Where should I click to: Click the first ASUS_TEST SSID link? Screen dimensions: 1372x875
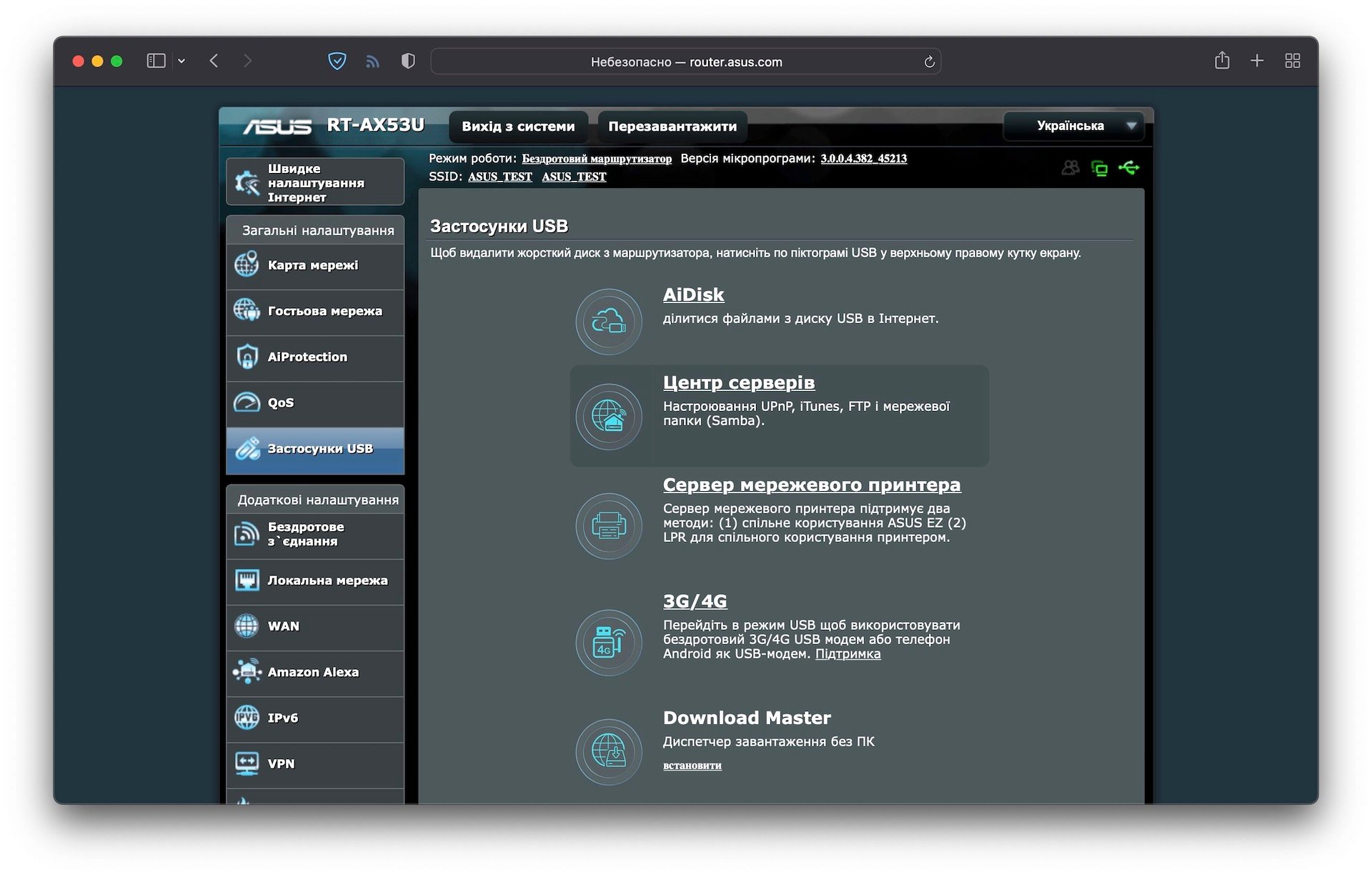pyautogui.click(x=500, y=177)
